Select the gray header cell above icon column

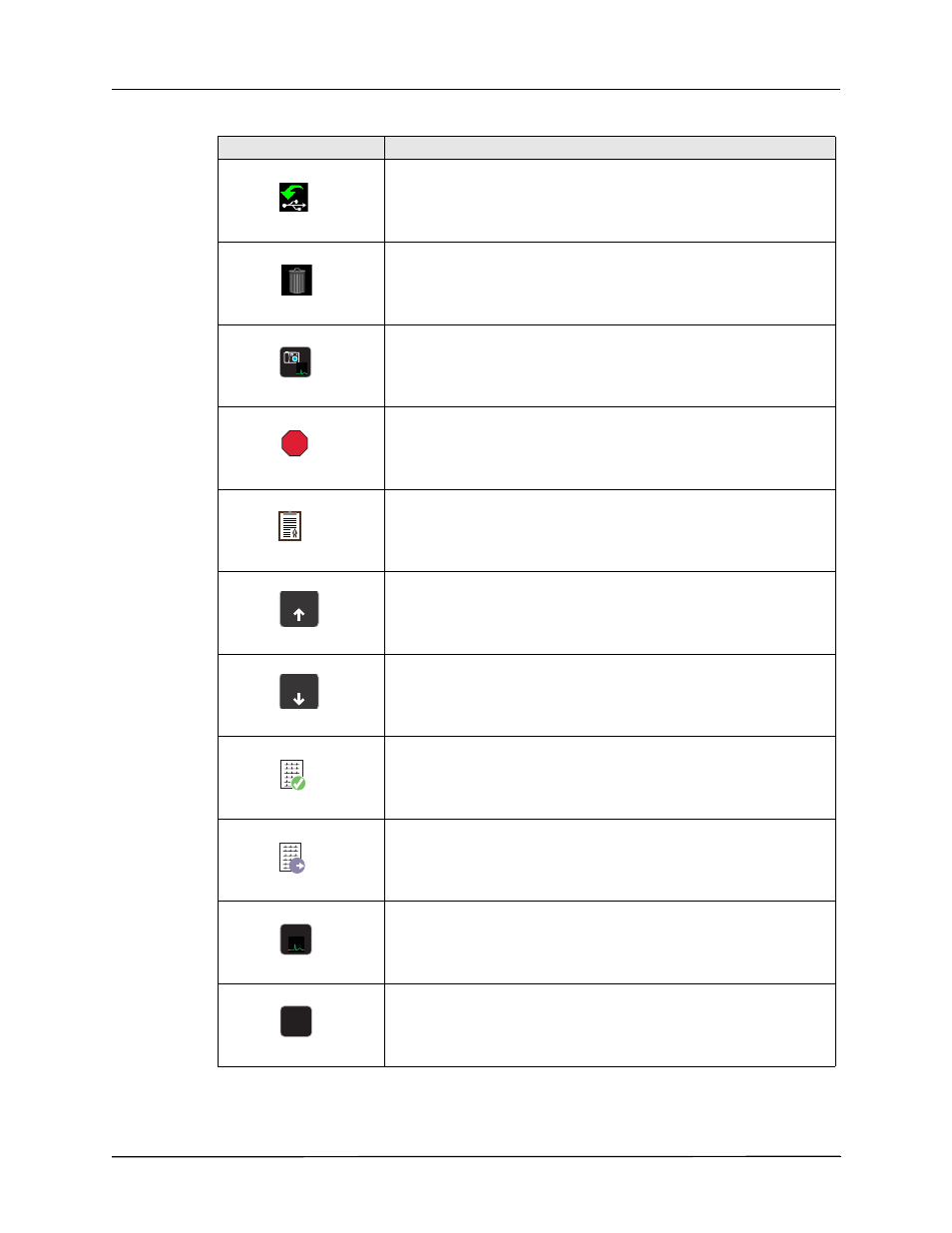[x=301, y=148]
